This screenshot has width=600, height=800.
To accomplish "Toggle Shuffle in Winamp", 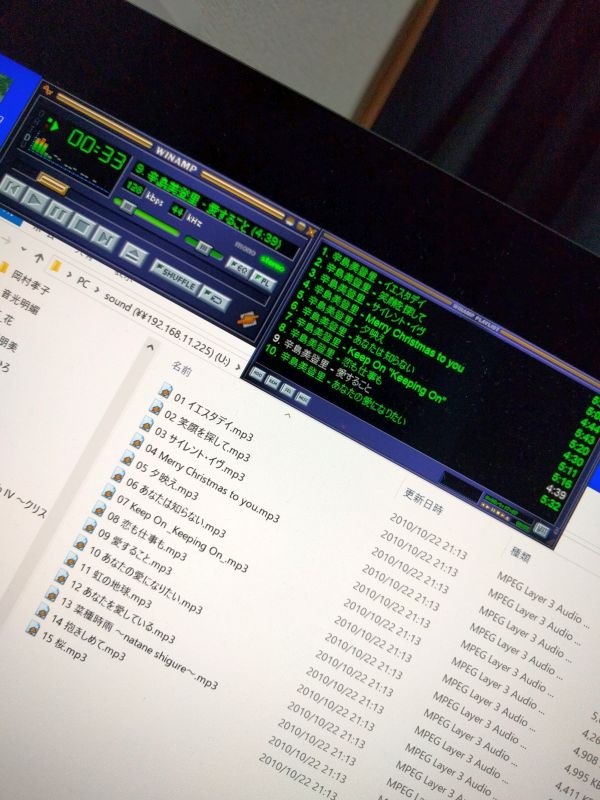I will (x=175, y=278).
